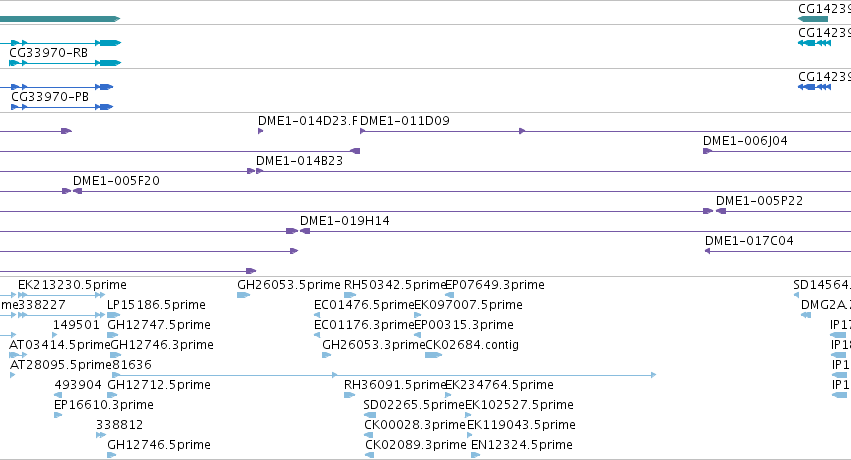Select the EN12324.5prime arrow glyph
The height and width of the screenshot is (460, 851).
coord(475,455)
